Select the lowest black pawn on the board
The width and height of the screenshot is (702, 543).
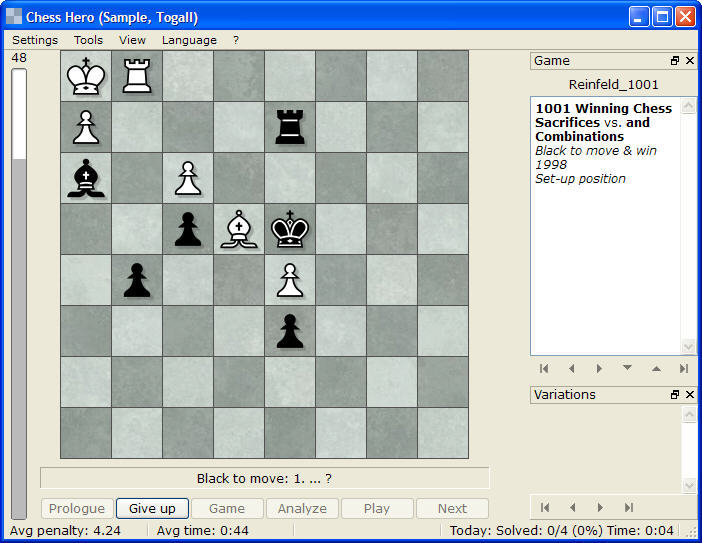click(290, 331)
